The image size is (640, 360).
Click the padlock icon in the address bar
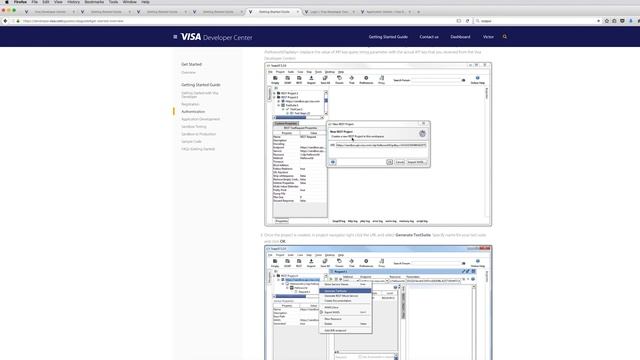(18, 21)
